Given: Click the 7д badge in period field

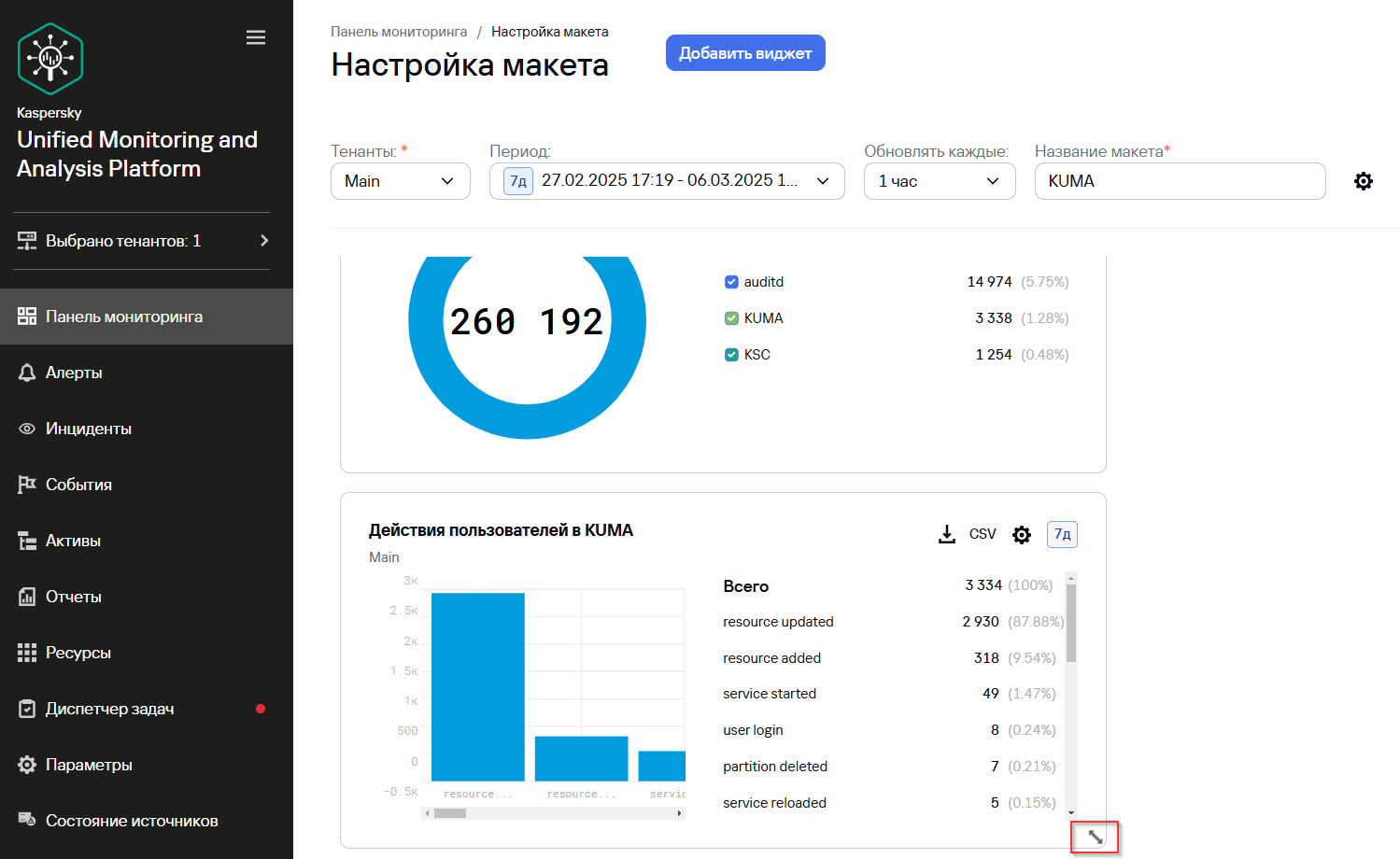Looking at the screenshot, I should pos(518,181).
